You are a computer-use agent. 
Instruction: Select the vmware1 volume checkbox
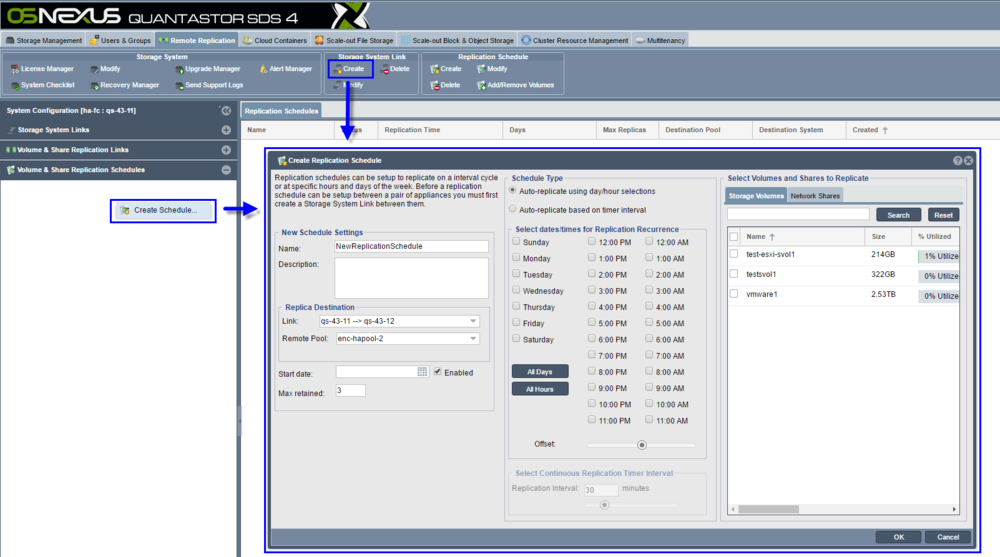pos(733,294)
